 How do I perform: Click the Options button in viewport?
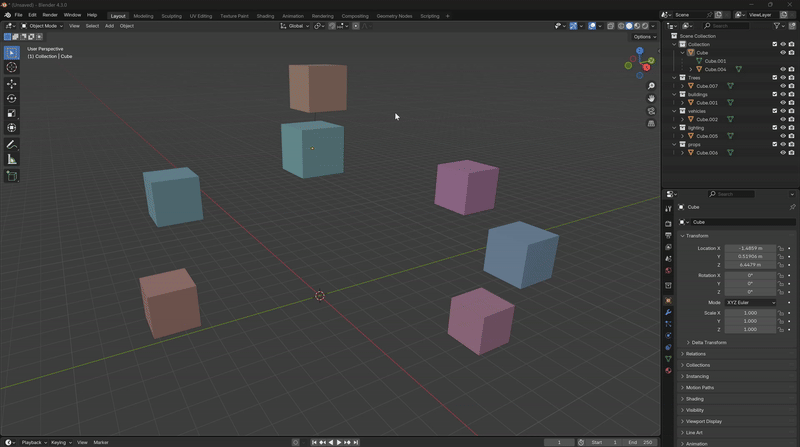point(645,37)
